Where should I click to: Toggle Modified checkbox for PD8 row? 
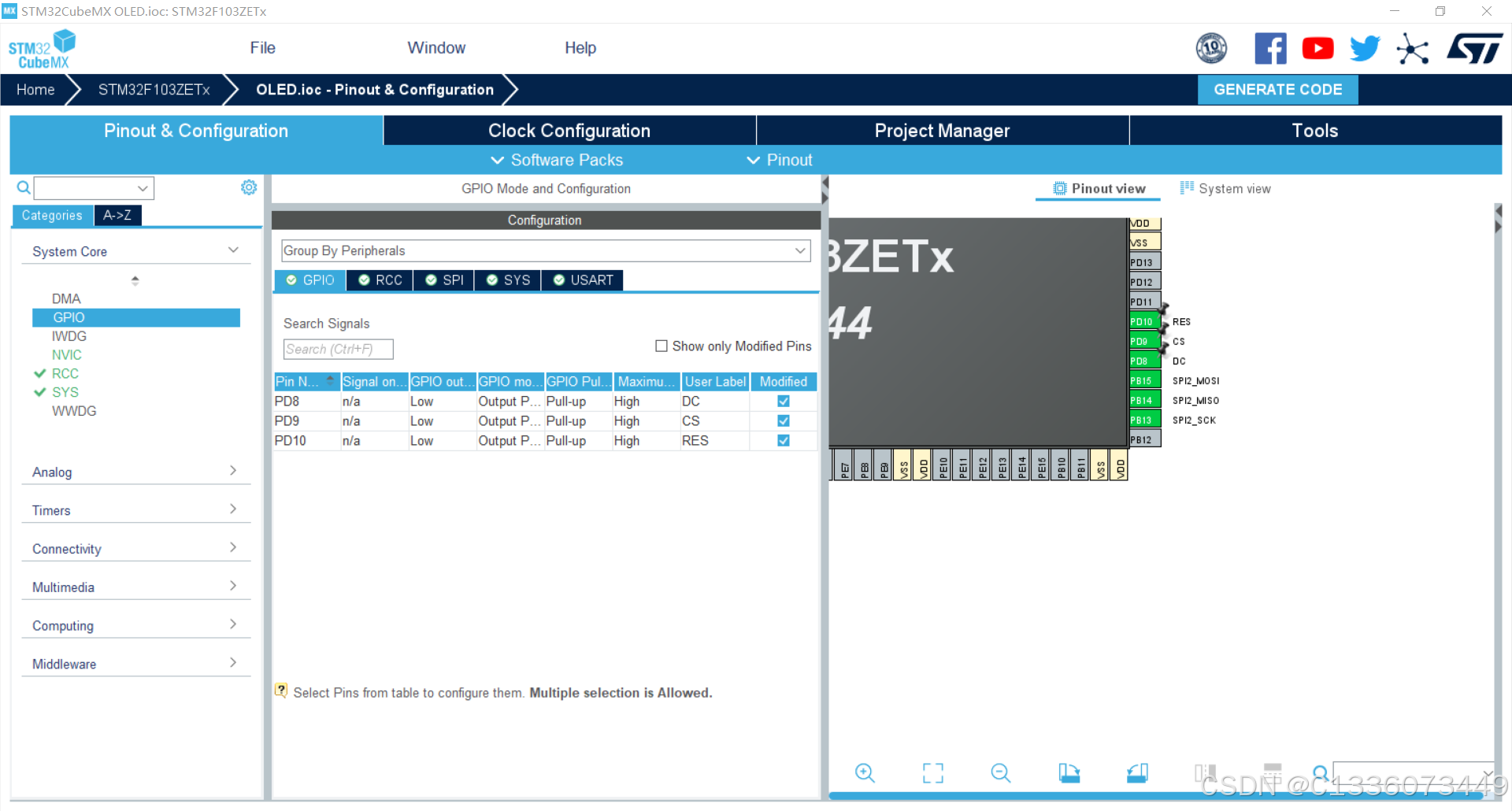click(784, 401)
